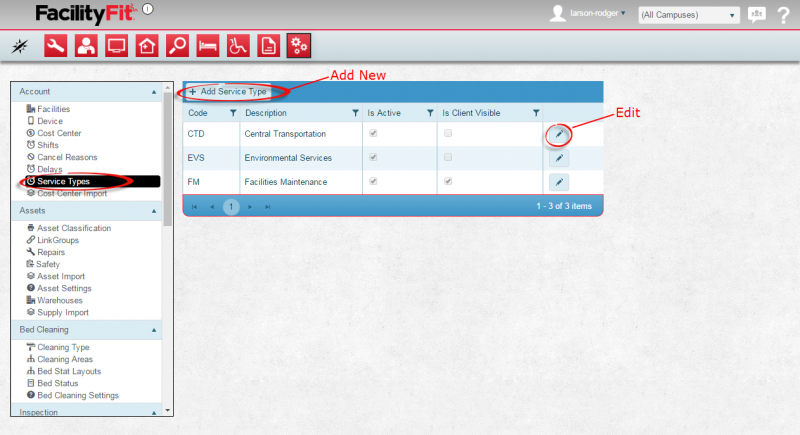Screen dimensions: 800x435
Task: Open the magnifier search module icon
Action: click(x=178, y=46)
